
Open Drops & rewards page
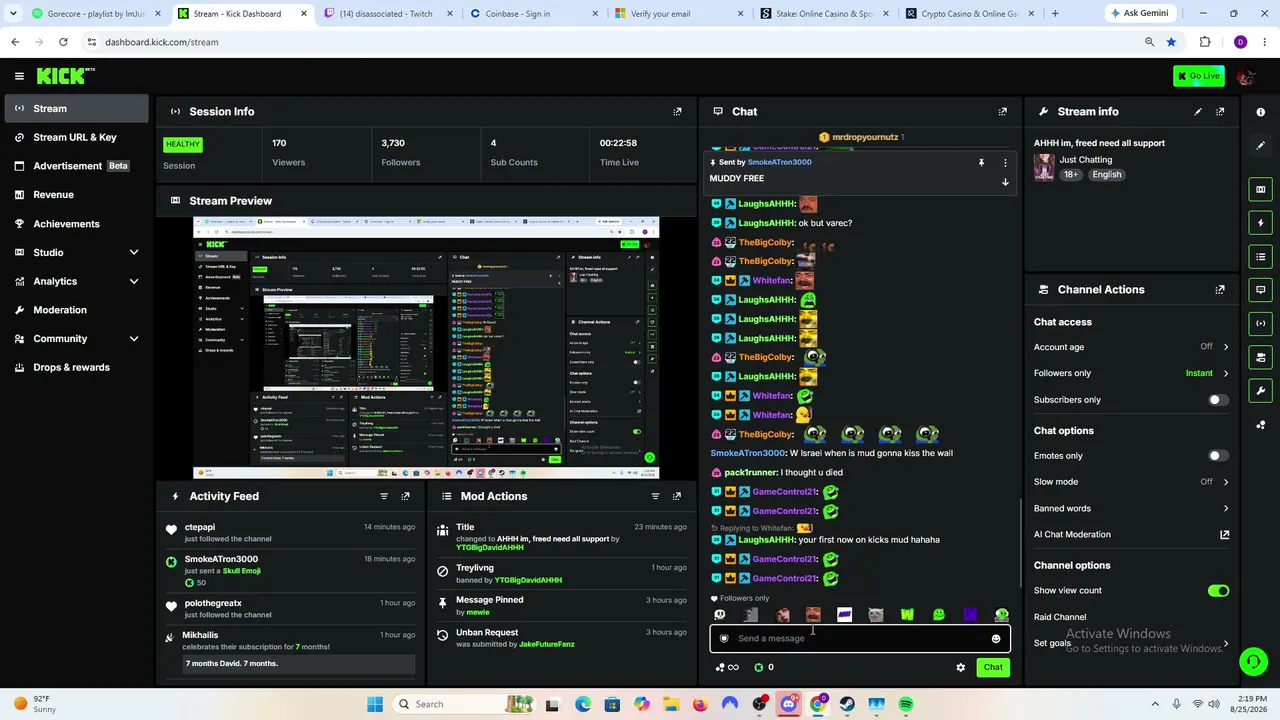(x=75, y=368)
